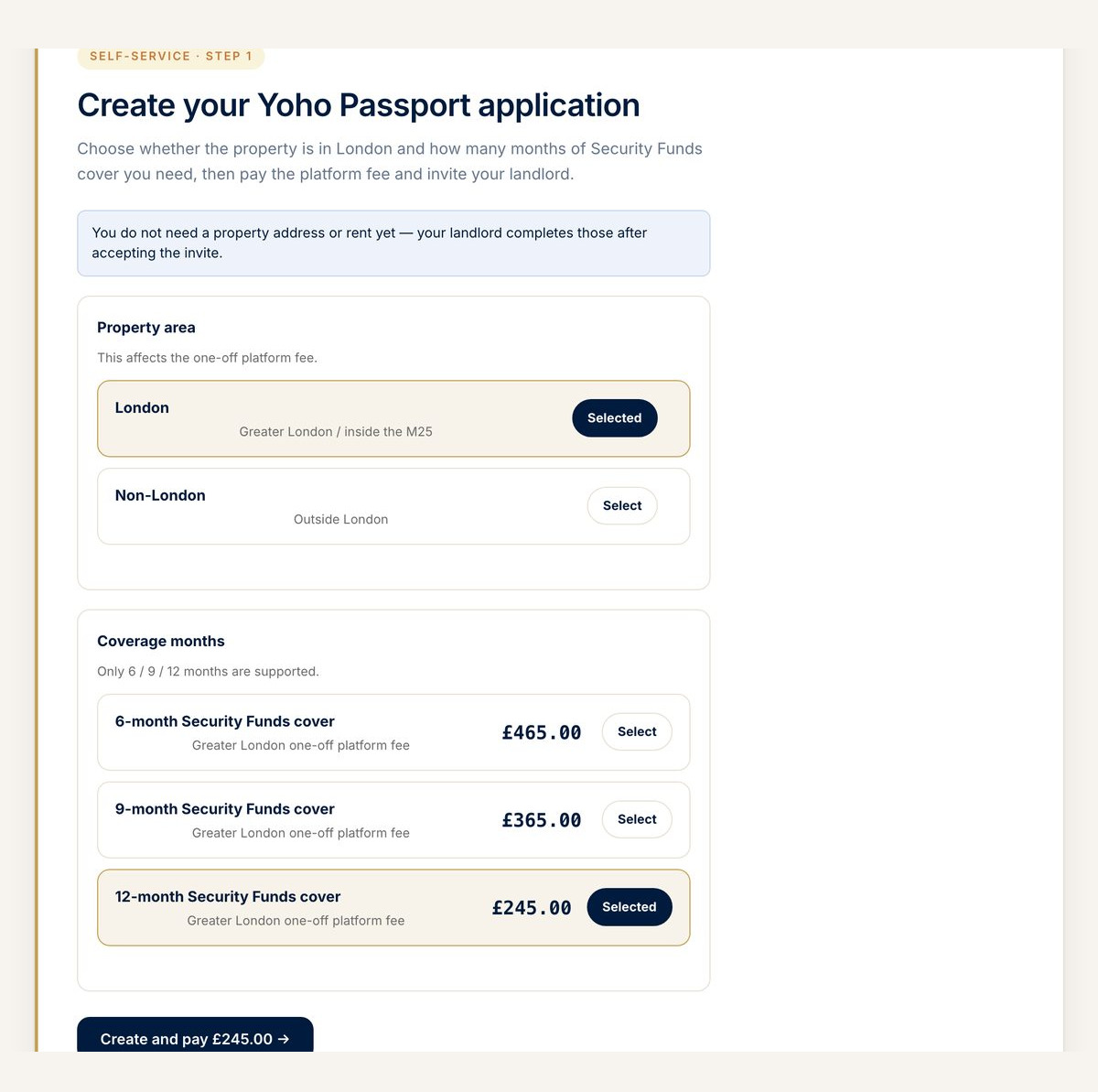Click the Self-Service Step 1 badge

click(171, 57)
